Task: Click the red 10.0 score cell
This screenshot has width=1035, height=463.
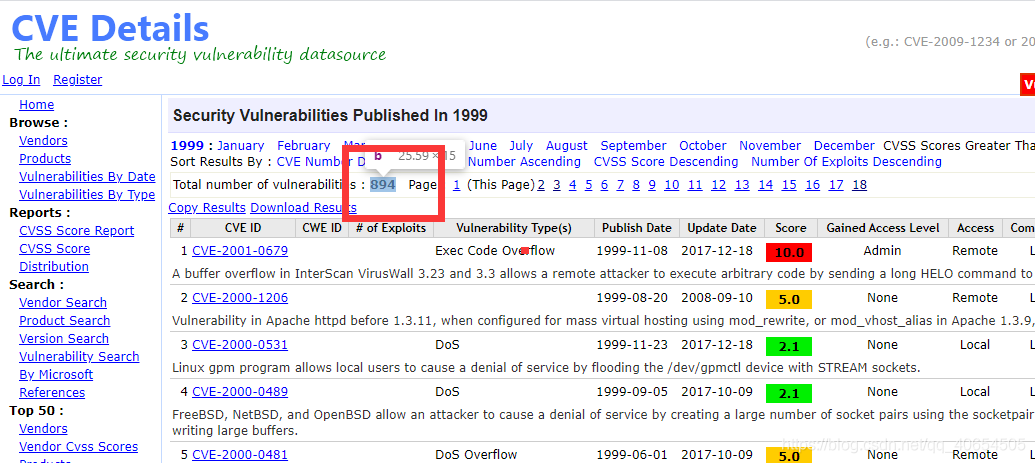Action: click(x=789, y=252)
